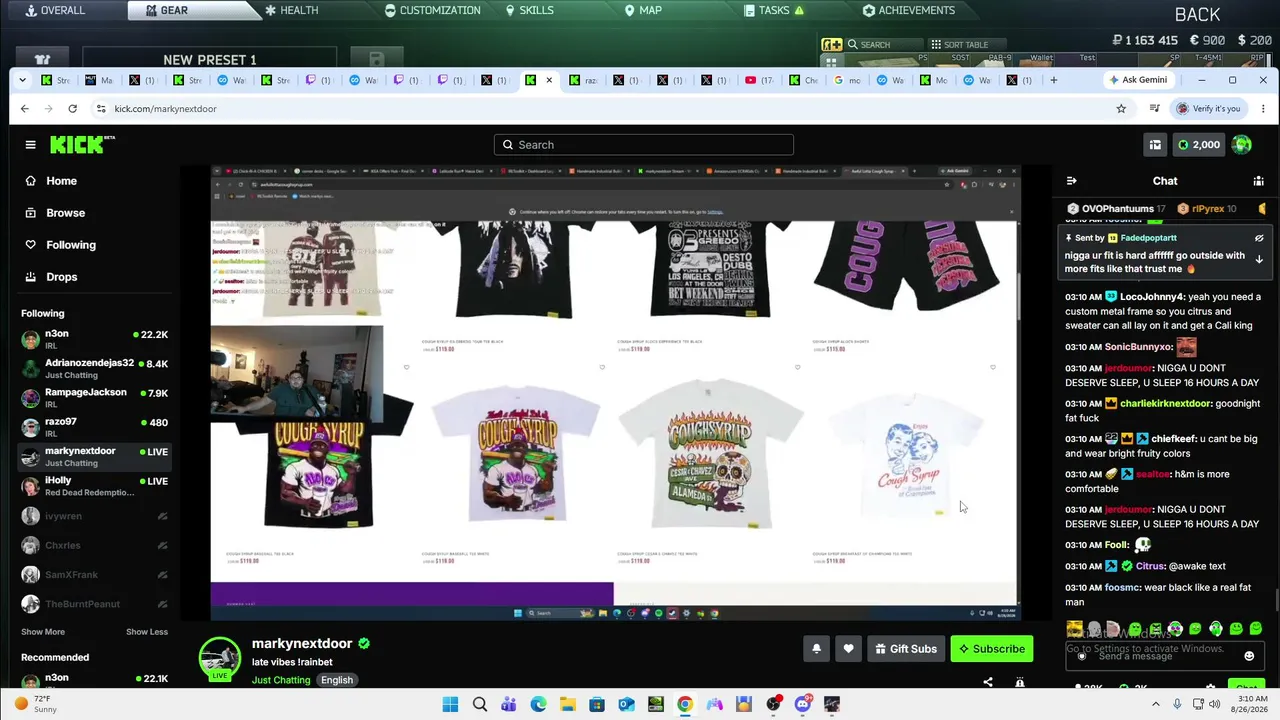Screen dimensions: 1280x720
Task: Open the volume control in system tray
Action: coord(1214,704)
